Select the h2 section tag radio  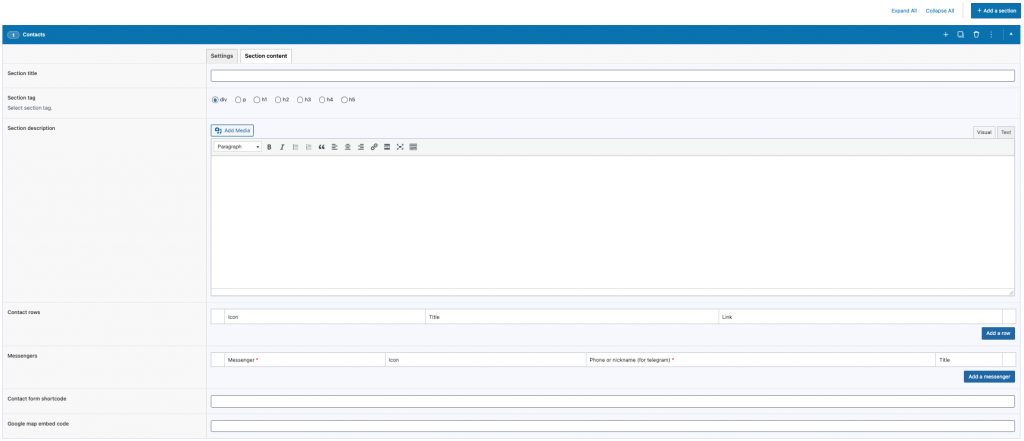[x=278, y=100]
